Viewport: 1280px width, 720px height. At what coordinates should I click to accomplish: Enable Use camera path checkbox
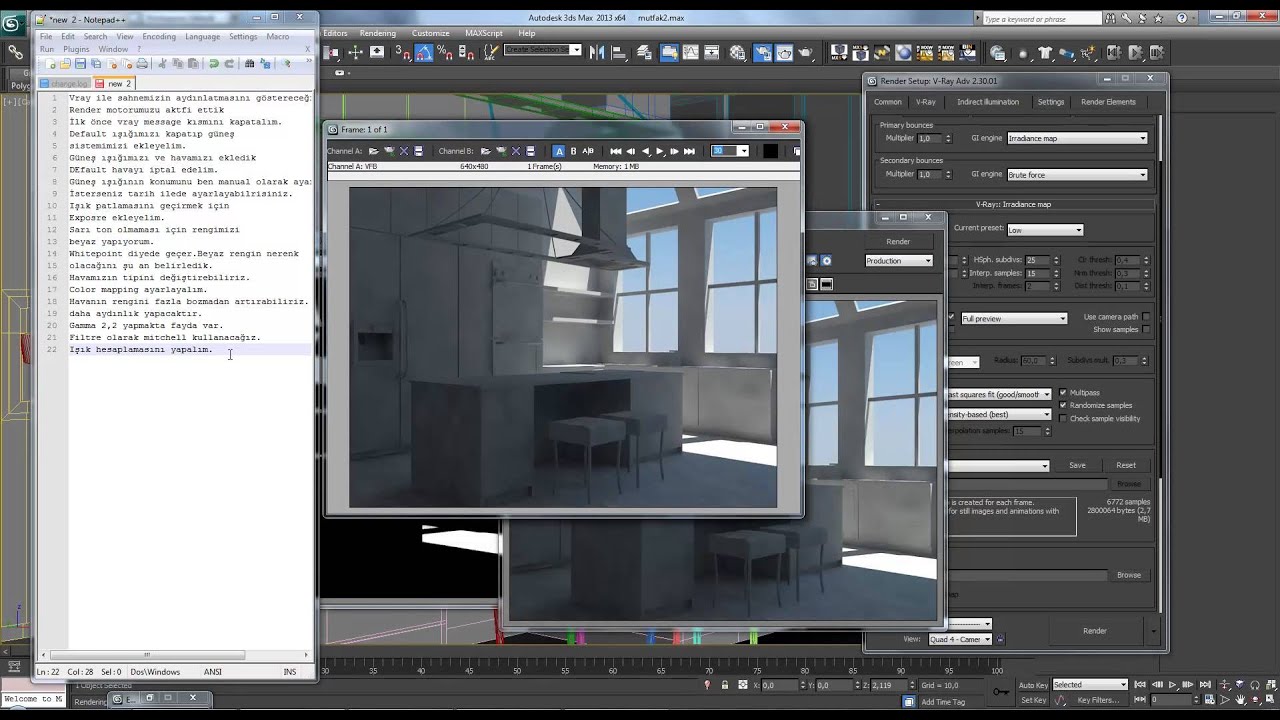point(1146,317)
